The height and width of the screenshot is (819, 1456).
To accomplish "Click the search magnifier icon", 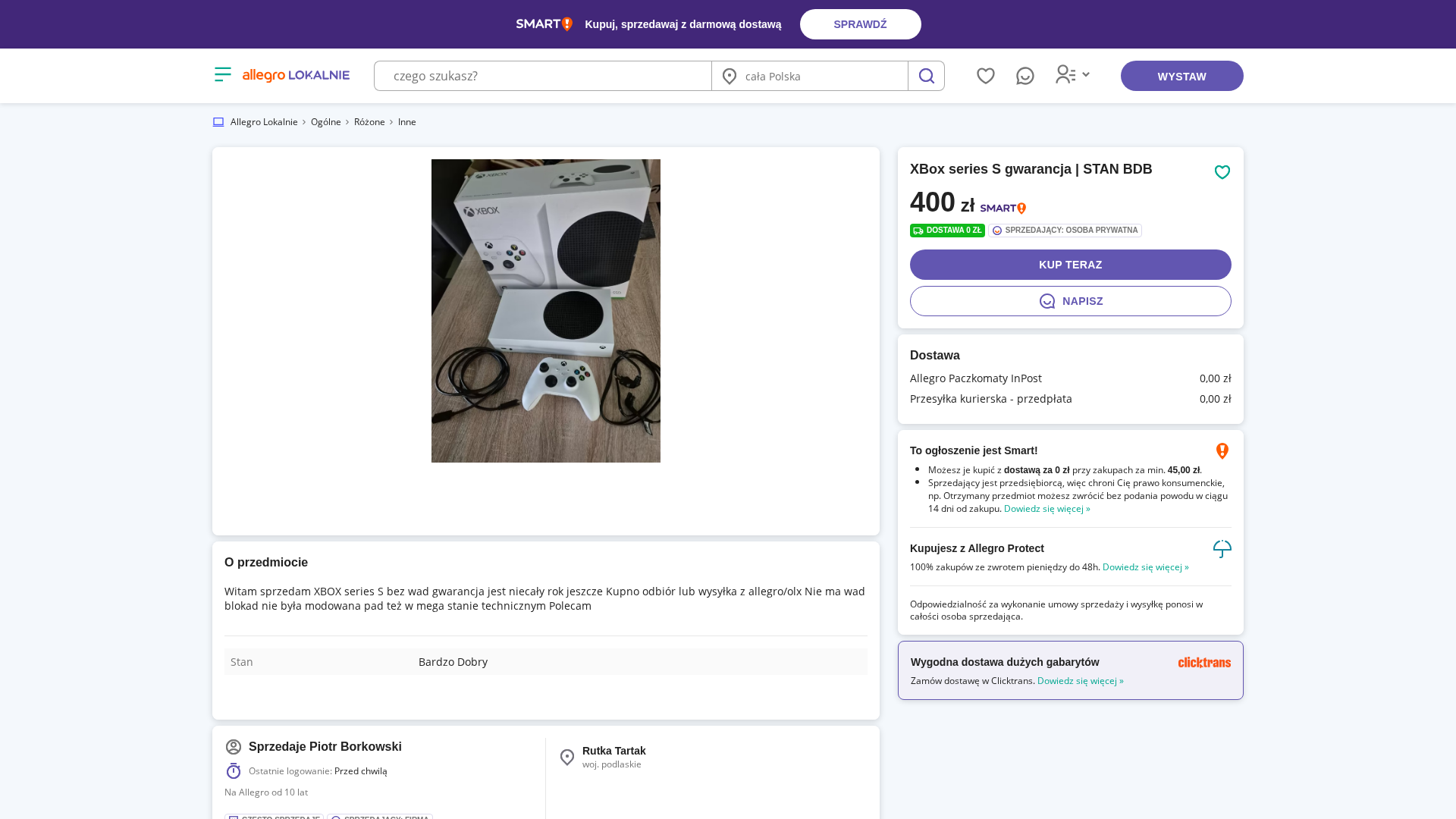I will pos(926,76).
